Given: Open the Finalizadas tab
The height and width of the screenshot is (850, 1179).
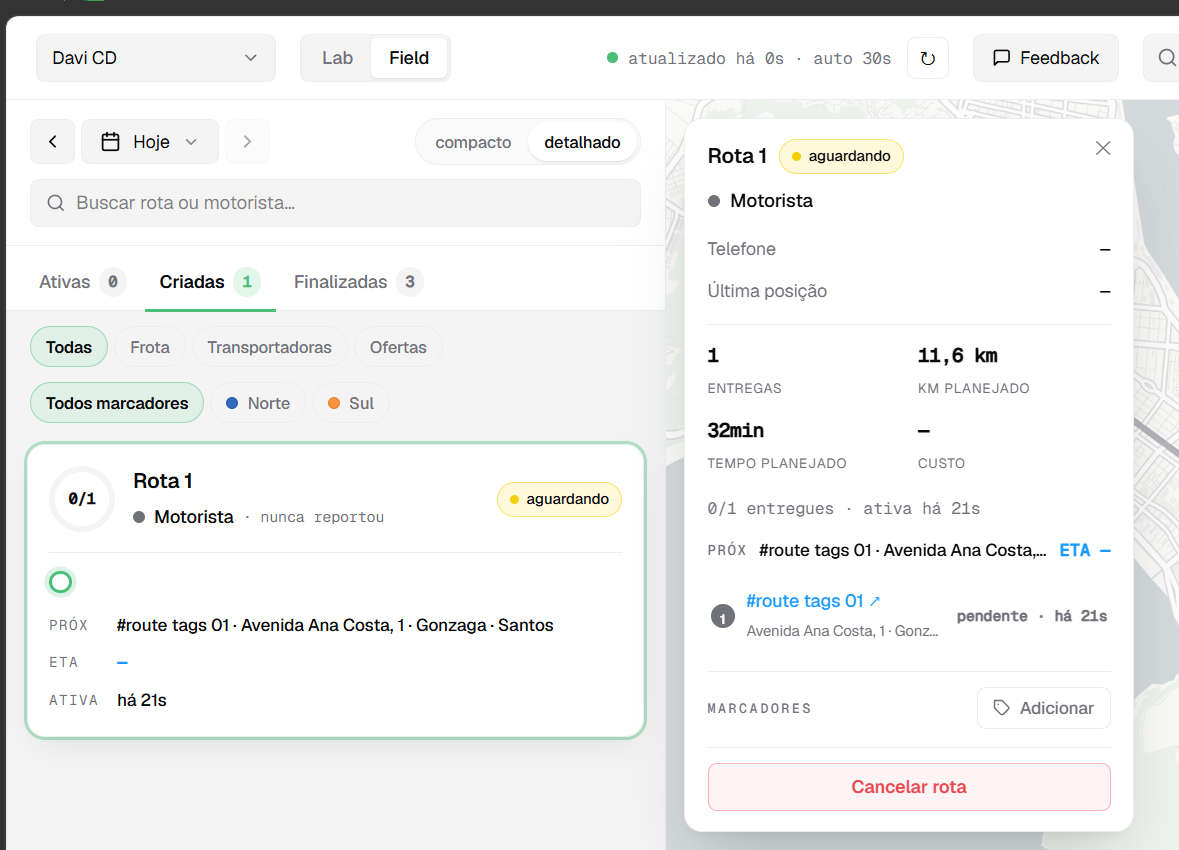Looking at the screenshot, I should pyautogui.click(x=358, y=282).
